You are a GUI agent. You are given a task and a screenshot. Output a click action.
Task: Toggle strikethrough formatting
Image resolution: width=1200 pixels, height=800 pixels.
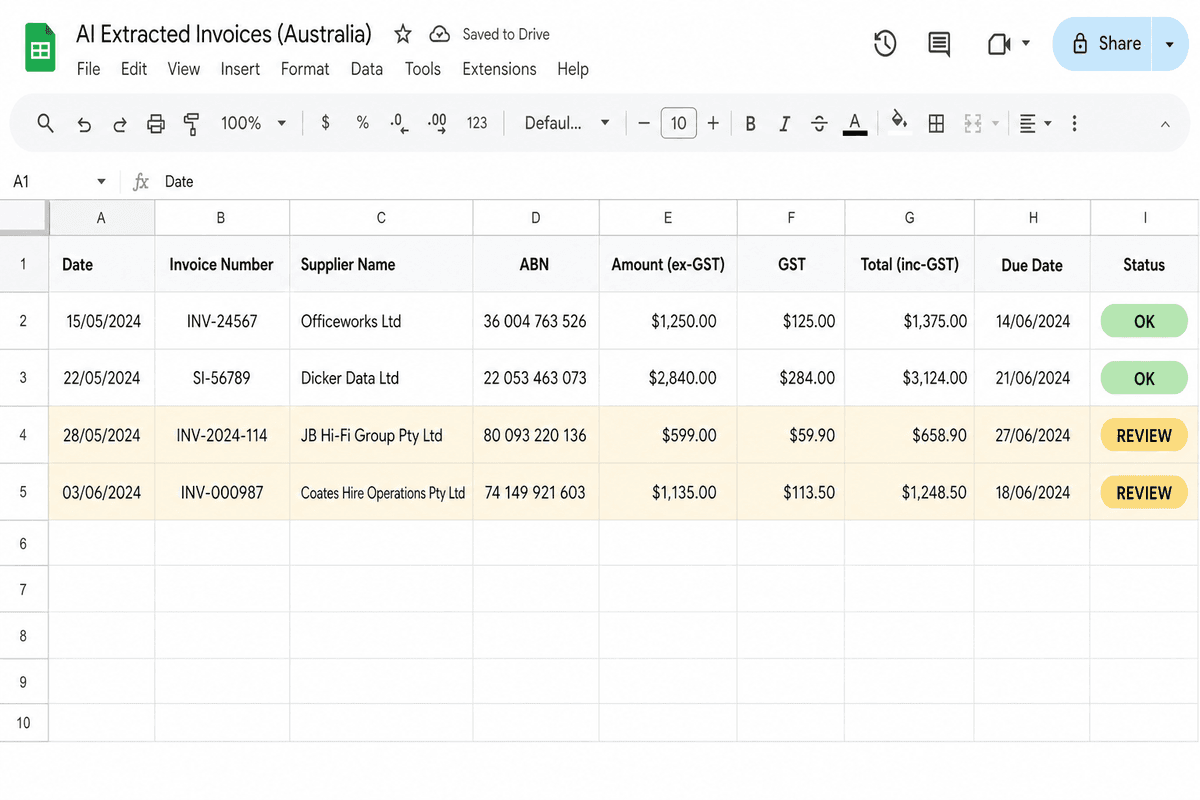tap(819, 124)
